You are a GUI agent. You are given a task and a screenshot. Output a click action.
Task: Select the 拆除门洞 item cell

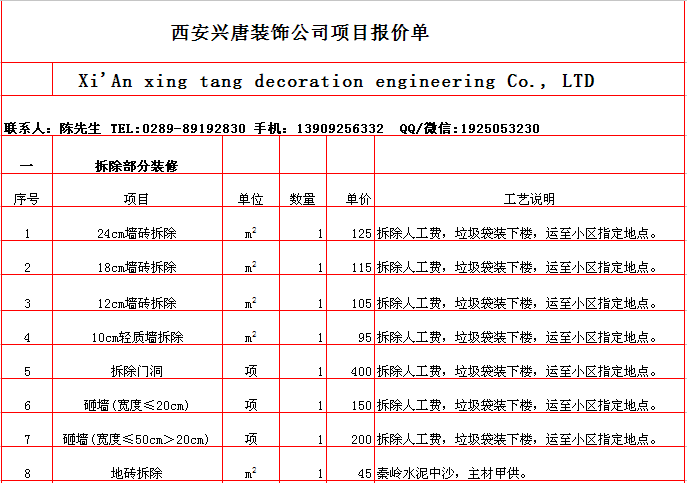tap(136, 372)
